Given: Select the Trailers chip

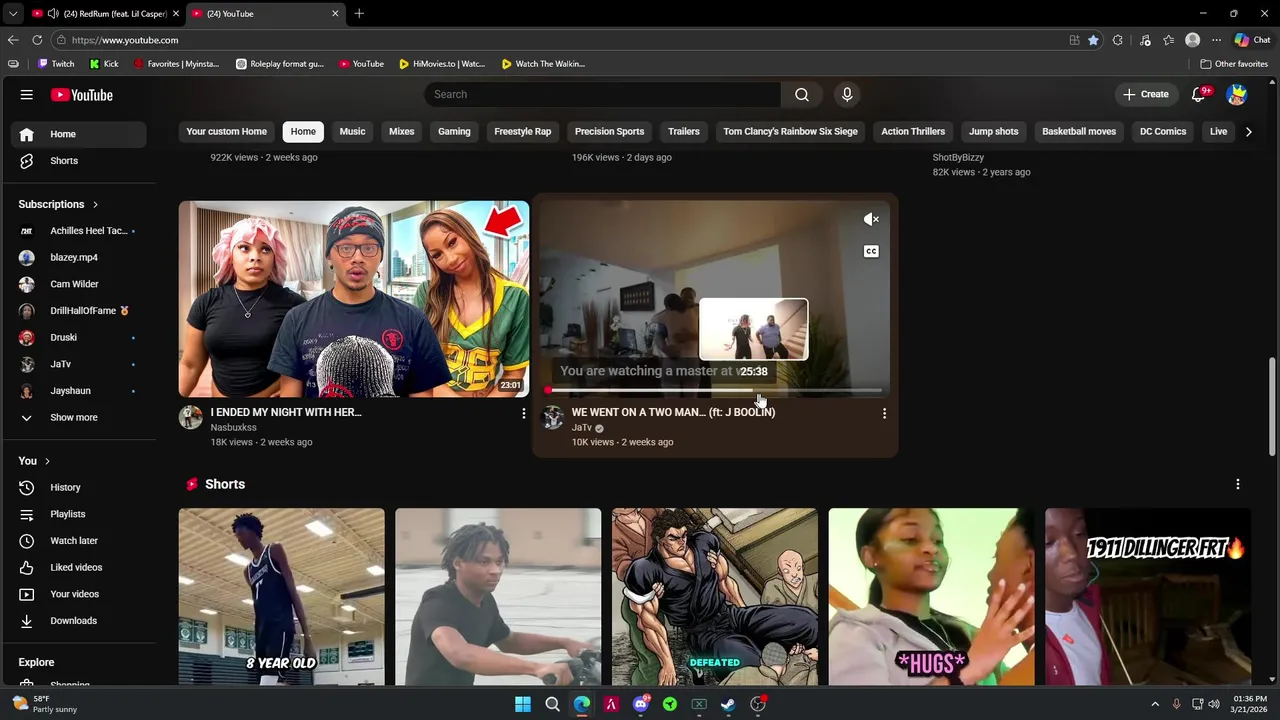Looking at the screenshot, I should (x=684, y=132).
